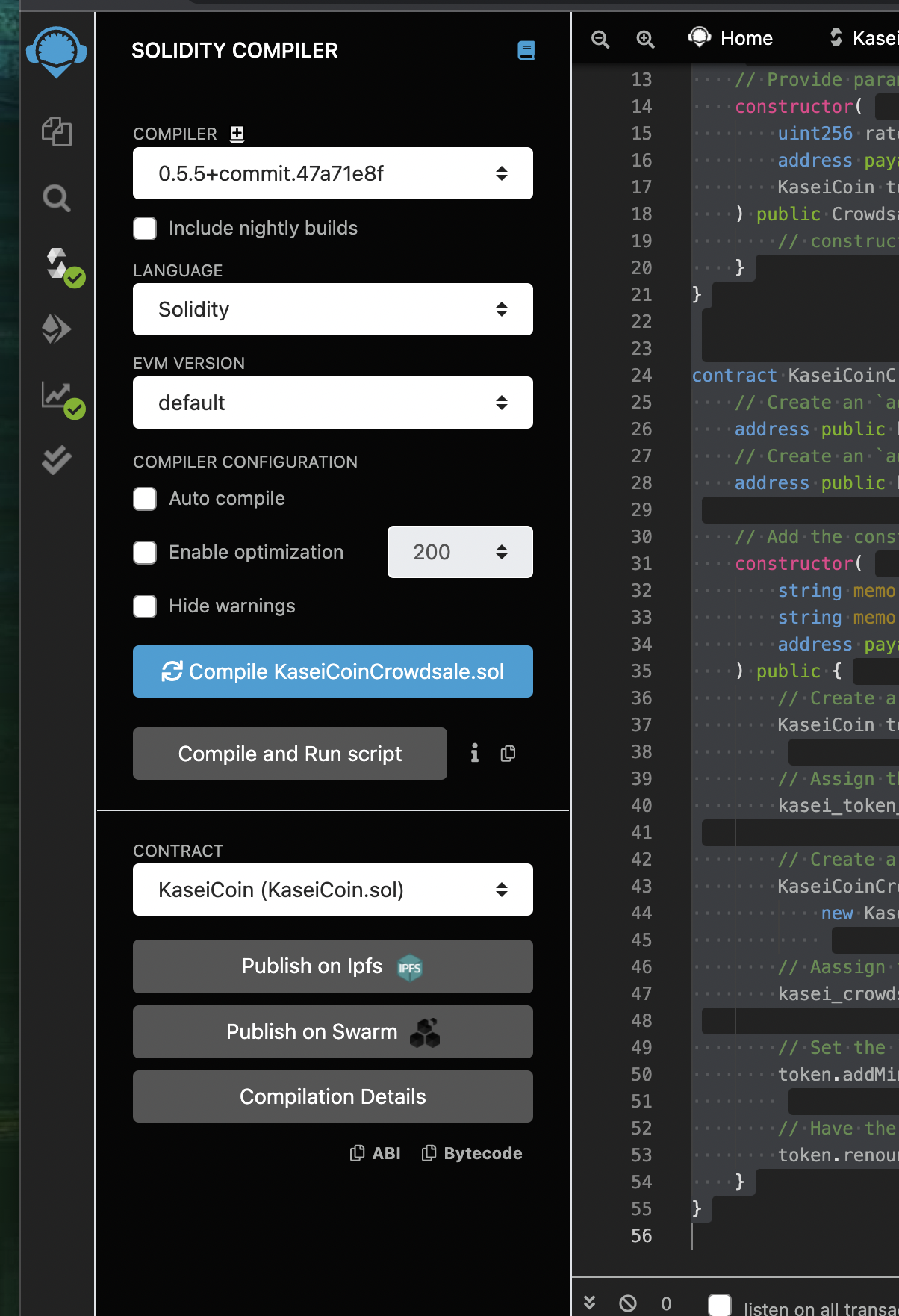This screenshot has width=899, height=1316.
Task: Click Publish on Swarm button
Action: 333,1031
